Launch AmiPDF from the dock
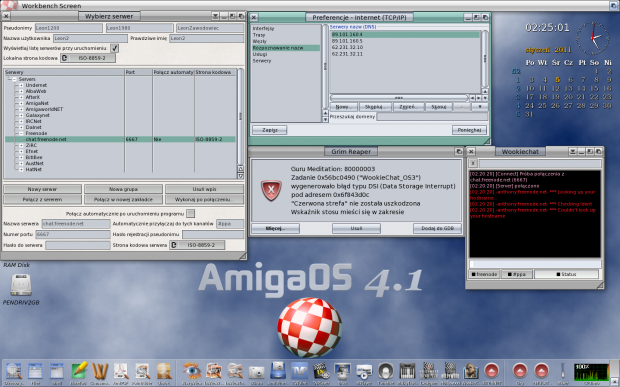620x387 pixels. coord(121,371)
